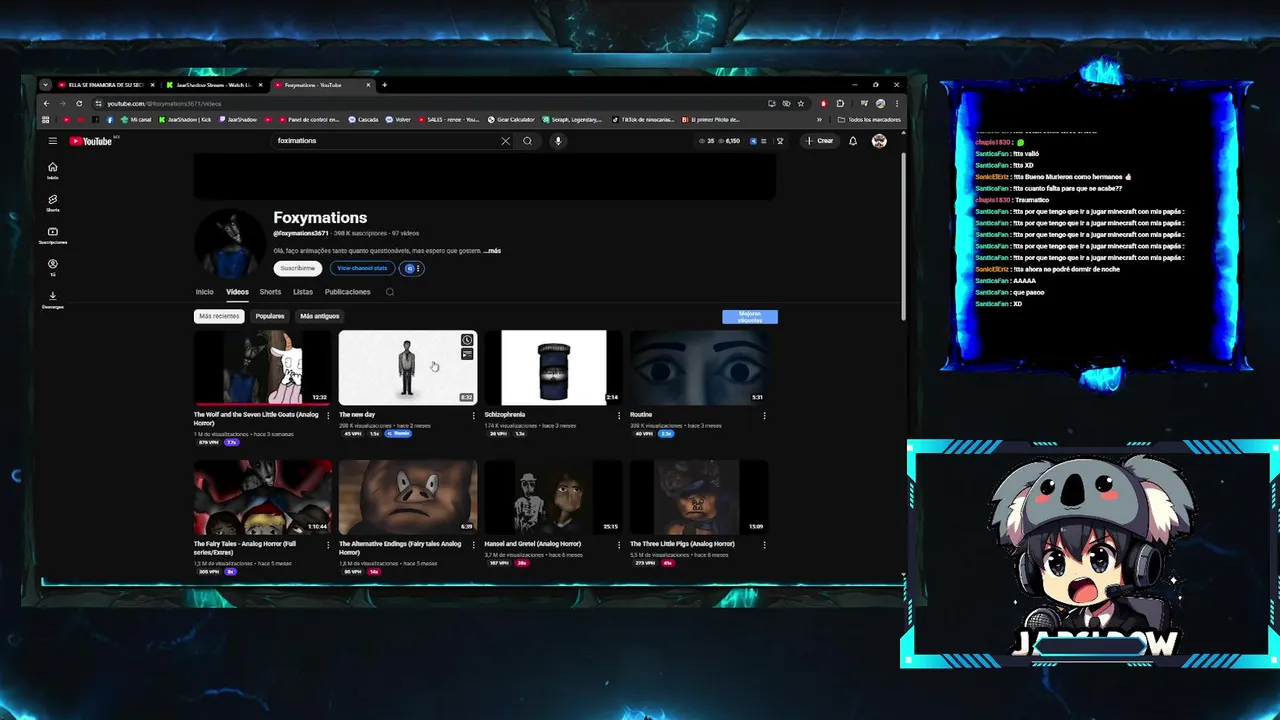The width and height of the screenshot is (1280, 720).
Task: Open options for Schizophrenia video
Action: click(x=619, y=415)
